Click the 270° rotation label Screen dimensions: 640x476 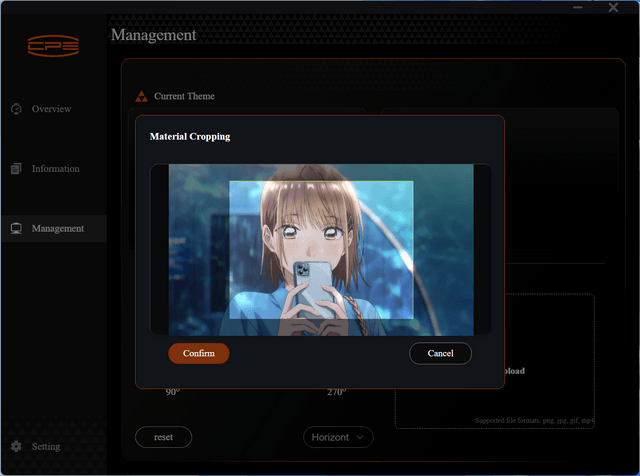tap(336, 392)
